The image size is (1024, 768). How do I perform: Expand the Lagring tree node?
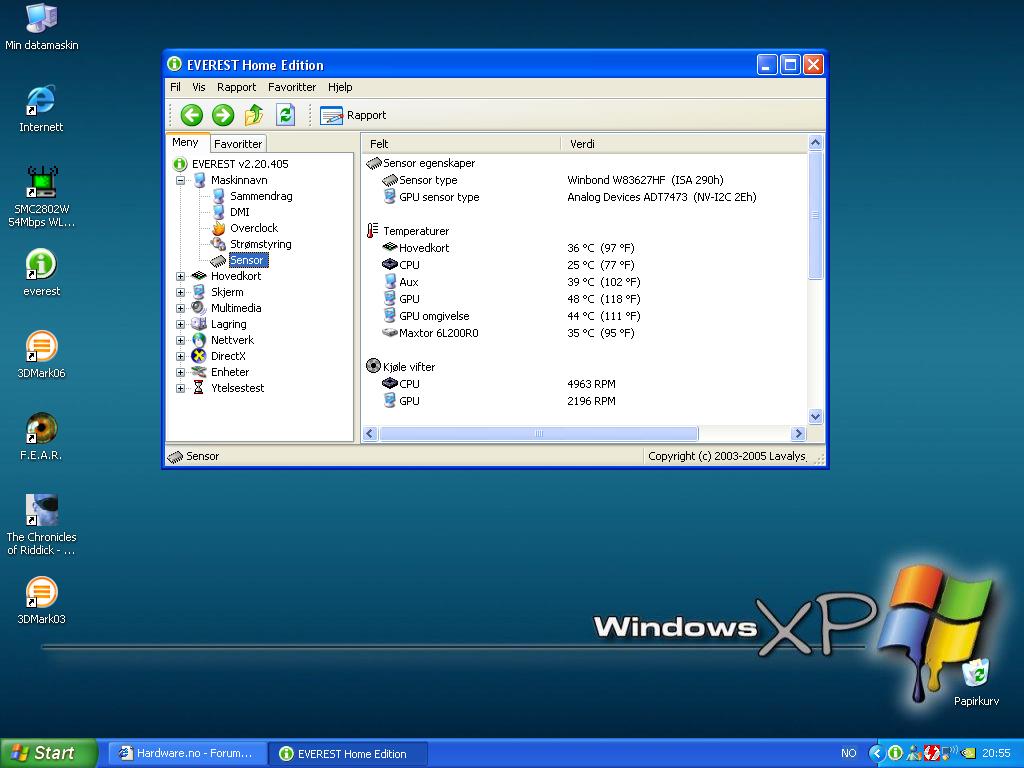click(x=180, y=325)
